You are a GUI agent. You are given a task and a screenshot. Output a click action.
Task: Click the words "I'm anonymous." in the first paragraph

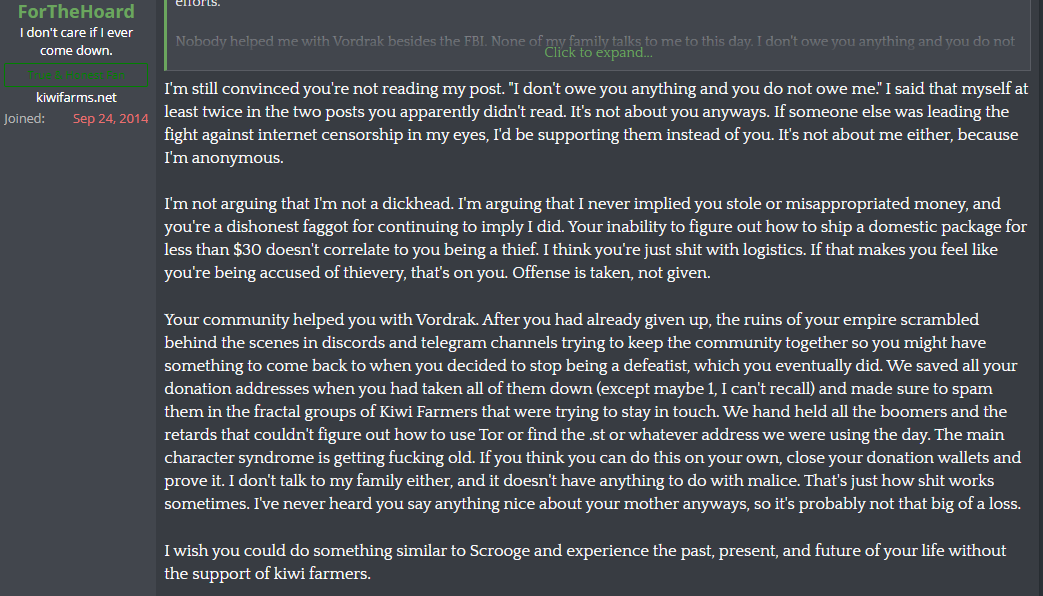point(224,158)
